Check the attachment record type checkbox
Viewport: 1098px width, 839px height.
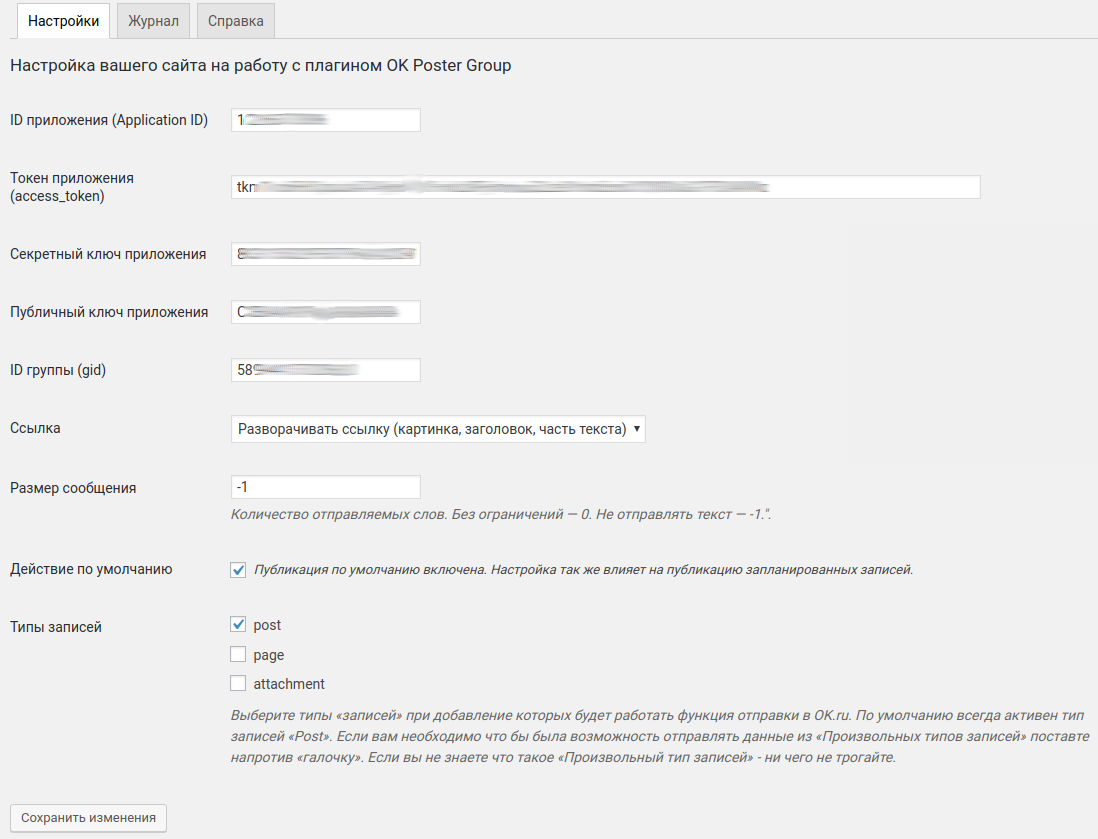(x=238, y=683)
